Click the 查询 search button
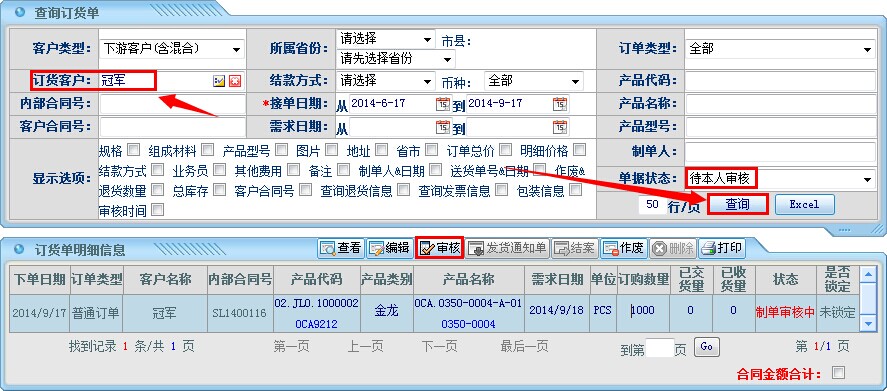The width and height of the screenshot is (887, 391). (738, 204)
